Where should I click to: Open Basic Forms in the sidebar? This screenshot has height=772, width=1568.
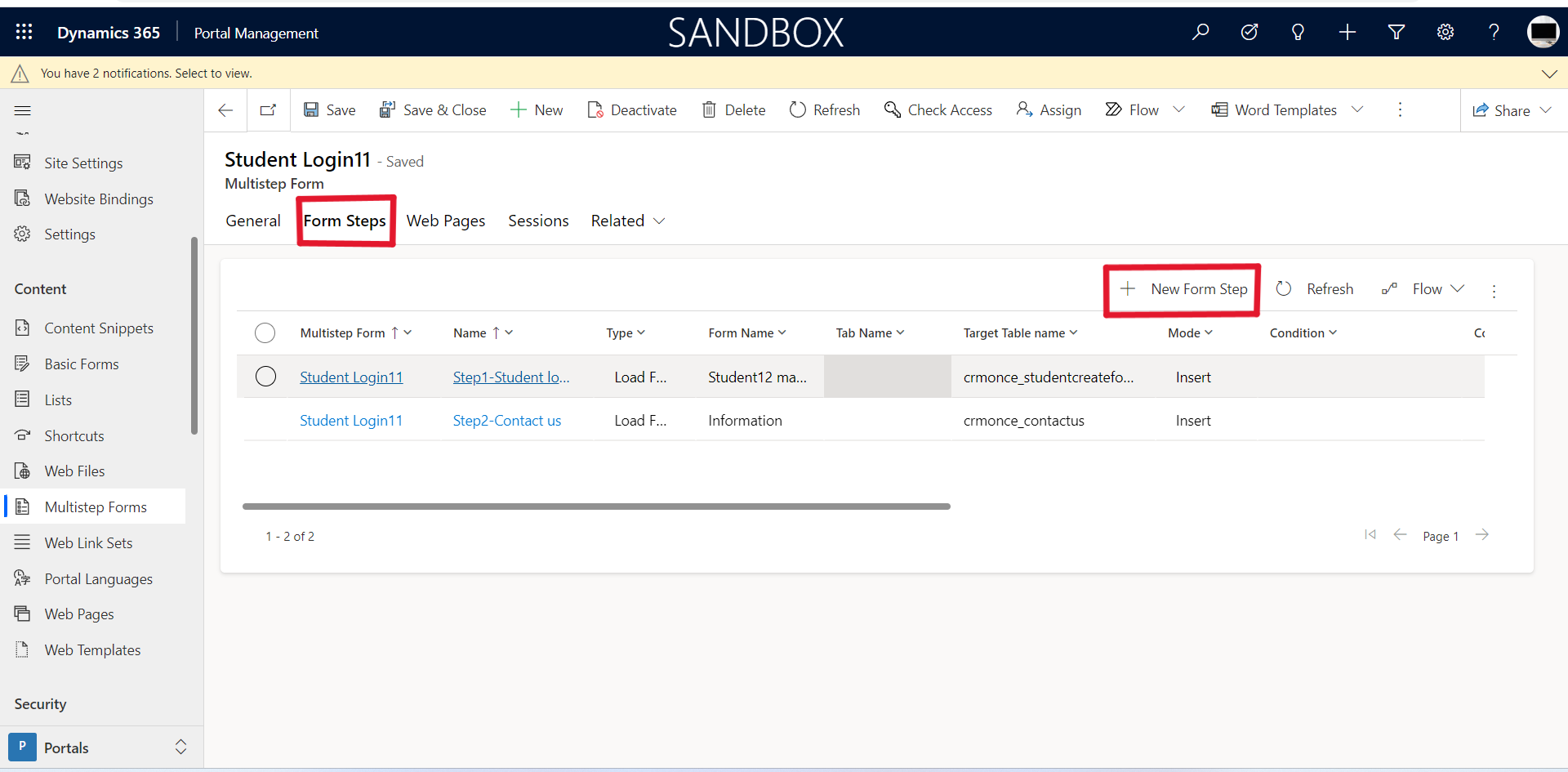[x=82, y=364]
